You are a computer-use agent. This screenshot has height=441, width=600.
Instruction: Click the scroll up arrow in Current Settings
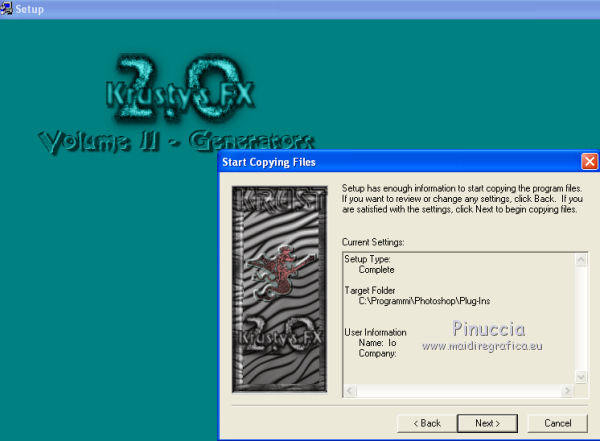pos(581,260)
